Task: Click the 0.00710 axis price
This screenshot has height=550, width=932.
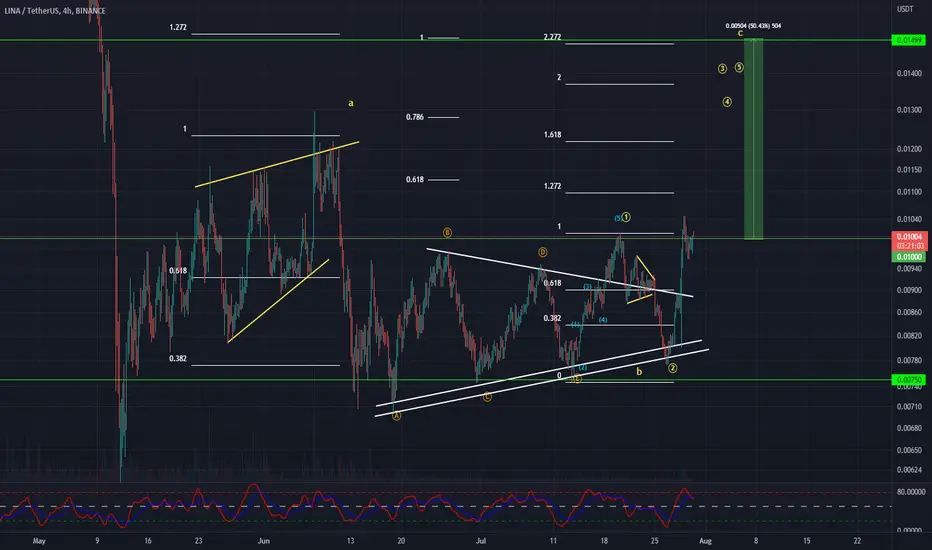Action: pos(909,407)
